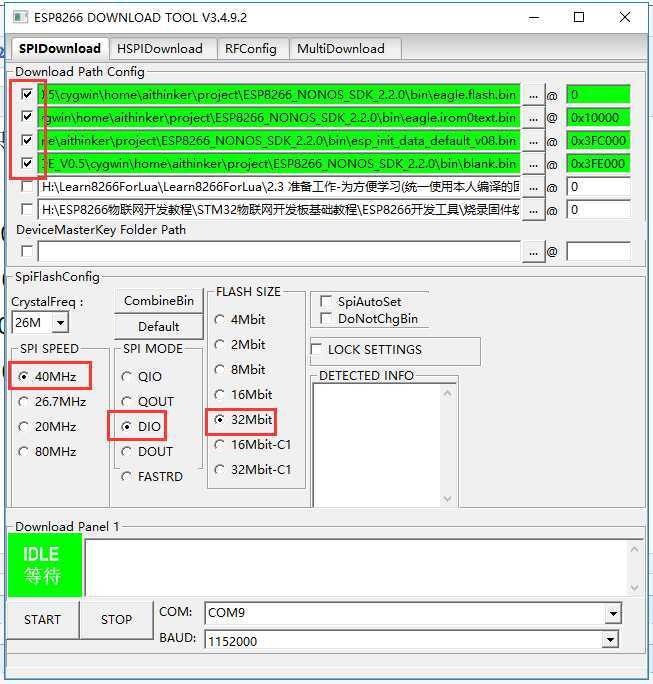Click Download Panel log scroll down arrow
The height and width of the screenshot is (684, 653).
point(634,588)
